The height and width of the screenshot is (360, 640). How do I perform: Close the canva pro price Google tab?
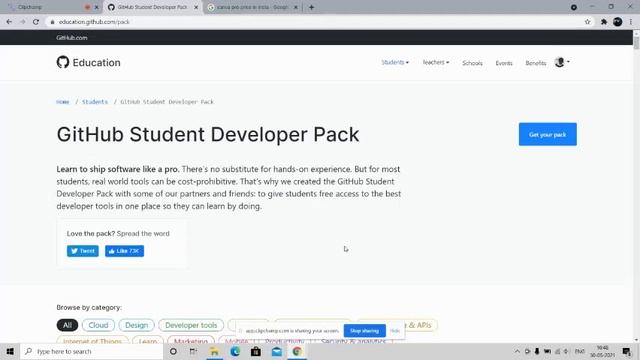click(296, 7)
